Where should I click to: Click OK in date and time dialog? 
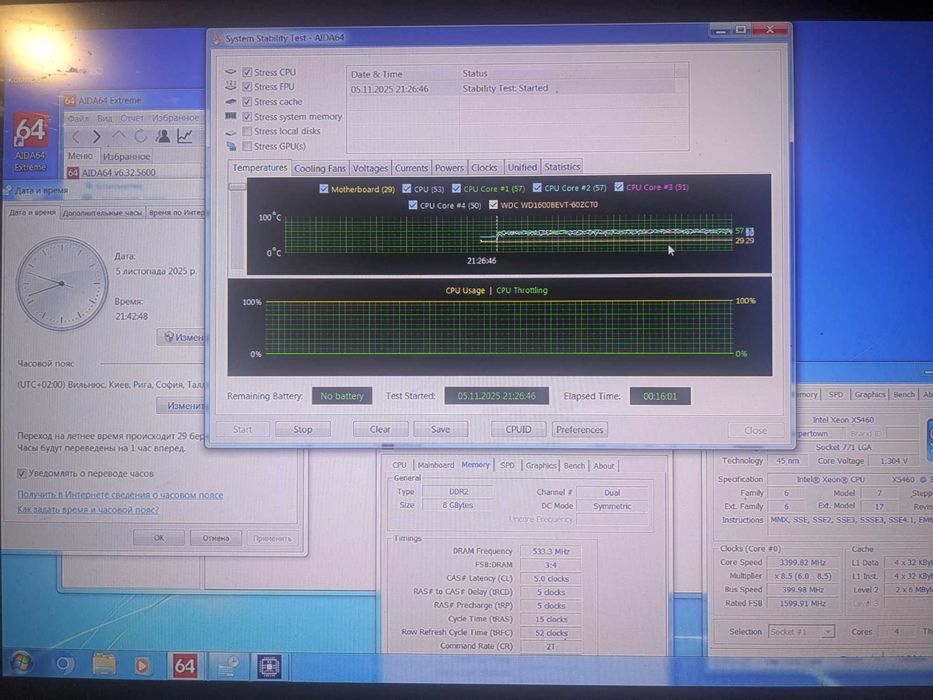coord(159,538)
